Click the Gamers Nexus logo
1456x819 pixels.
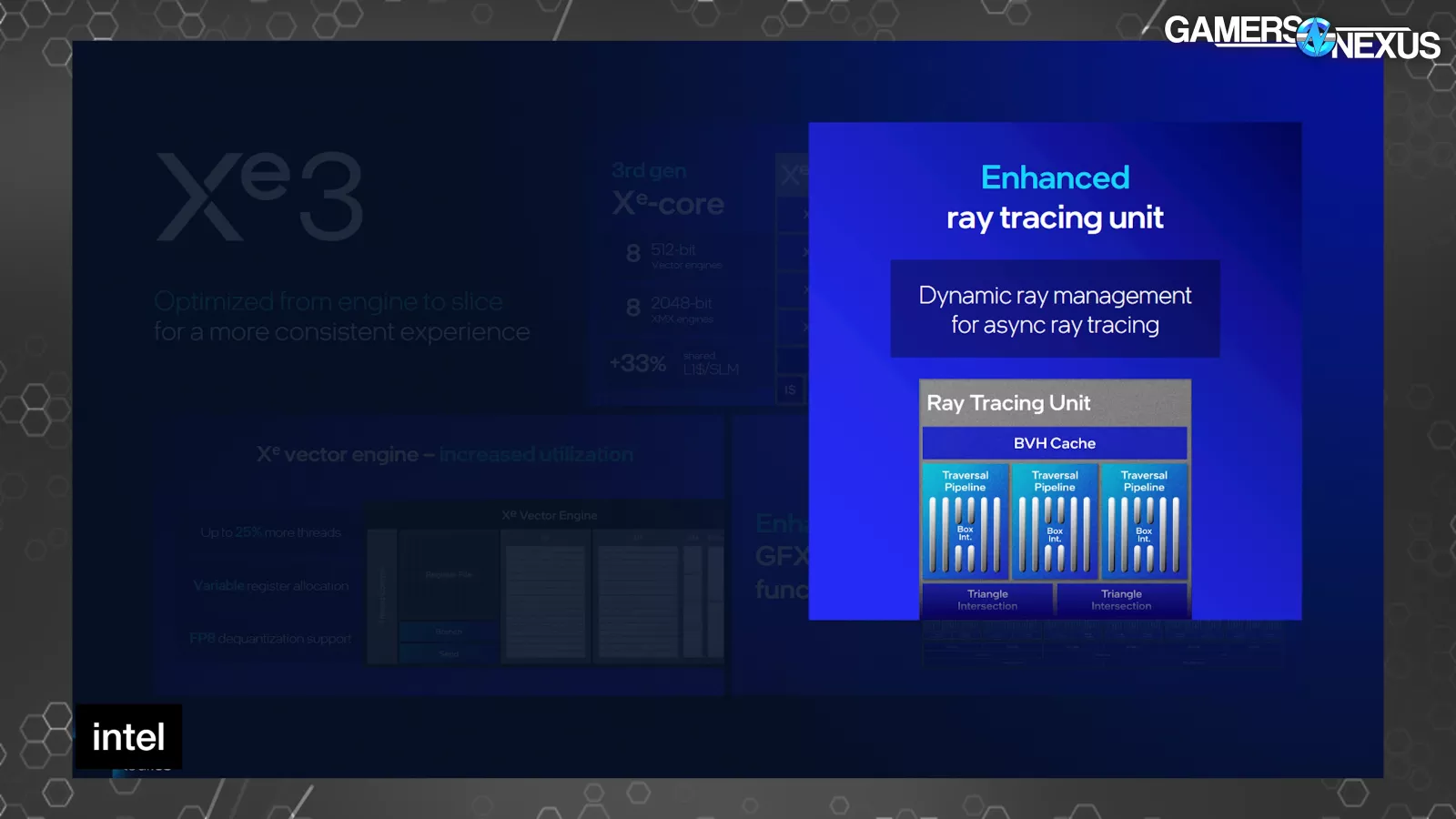tap(1301, 37)
